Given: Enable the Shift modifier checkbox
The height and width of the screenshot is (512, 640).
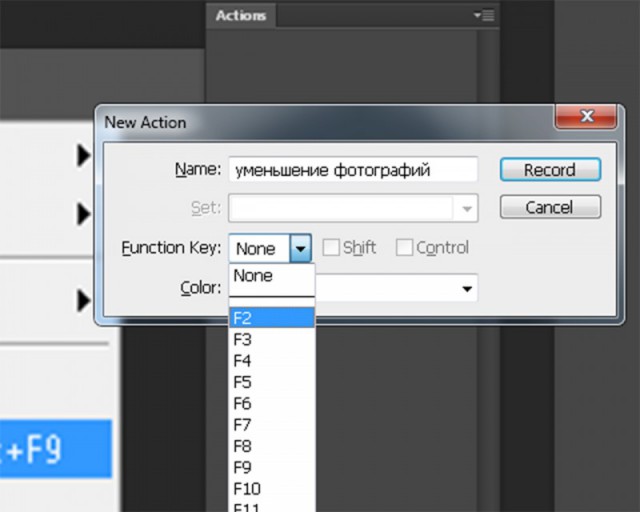Looking at the screenshot, I should [x=331, y=247].
